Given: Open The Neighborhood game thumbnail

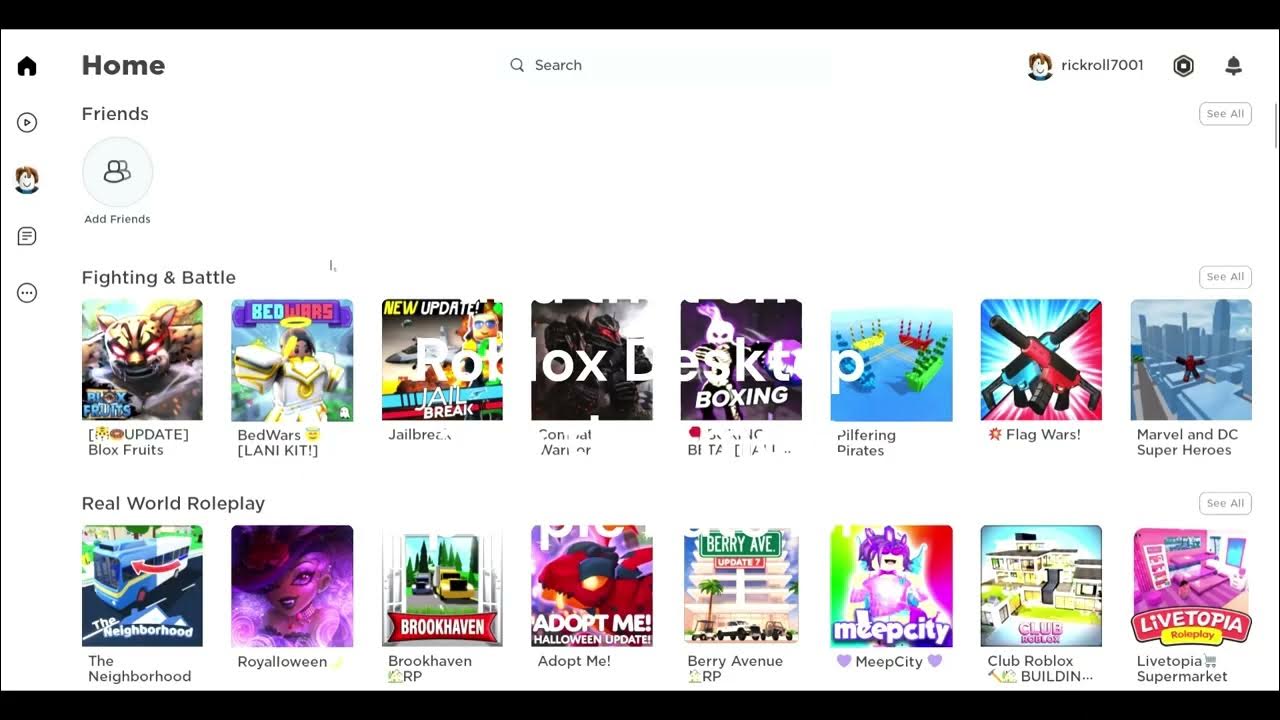Looking at the screenshot, I should point(142,586).
